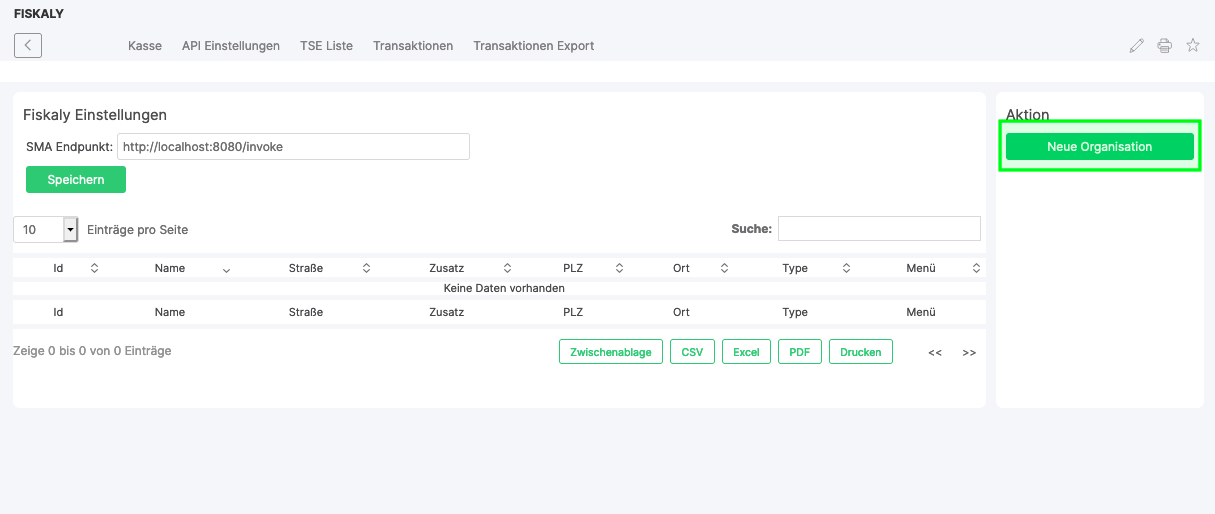Export table as CSV
This screenshot has height=514, width=1215.
[x=692, y=352]
